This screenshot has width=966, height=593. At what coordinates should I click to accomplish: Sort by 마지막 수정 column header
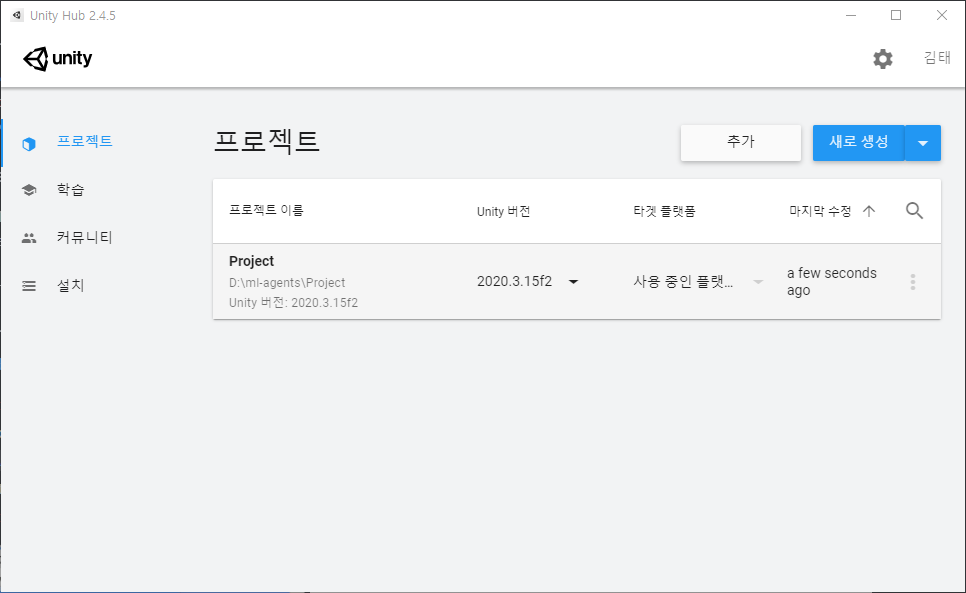820,211
